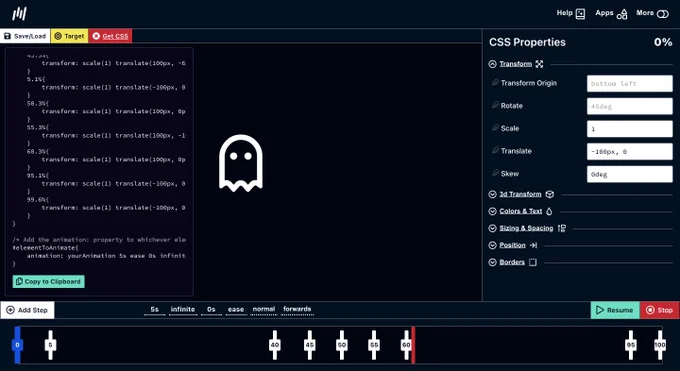The image size is (680, 371).
Task: Change the ease timing function
Action: pyautogui.click(x=236, y=309)
